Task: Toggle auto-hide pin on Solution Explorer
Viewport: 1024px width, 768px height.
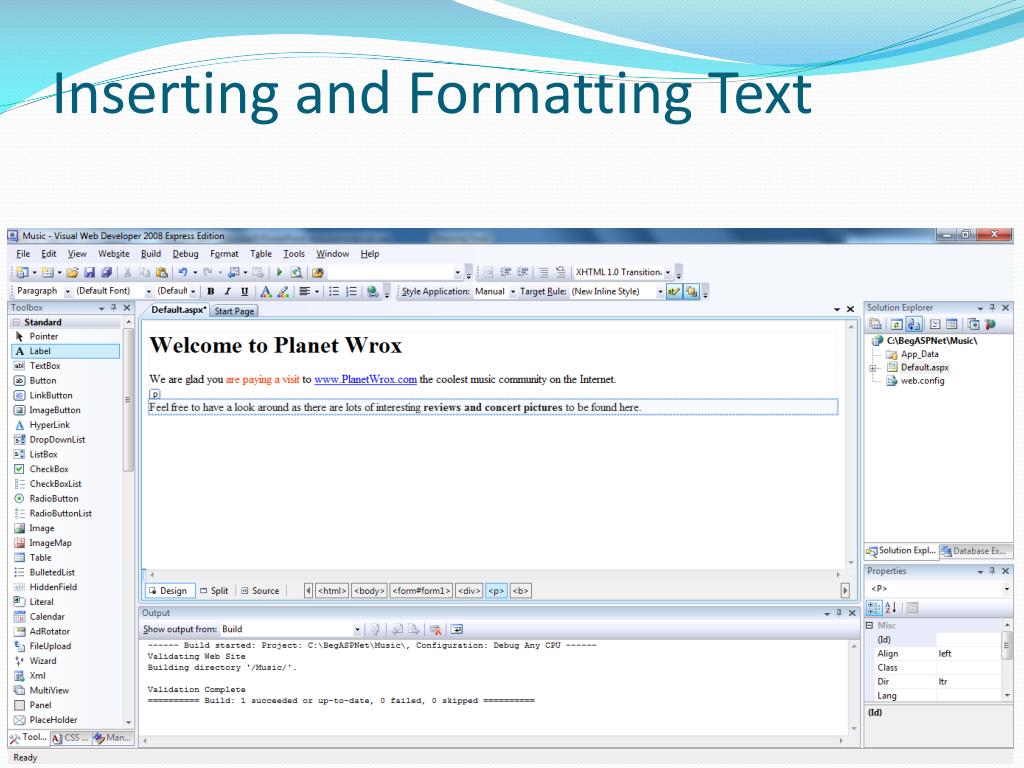Action: 992,308
